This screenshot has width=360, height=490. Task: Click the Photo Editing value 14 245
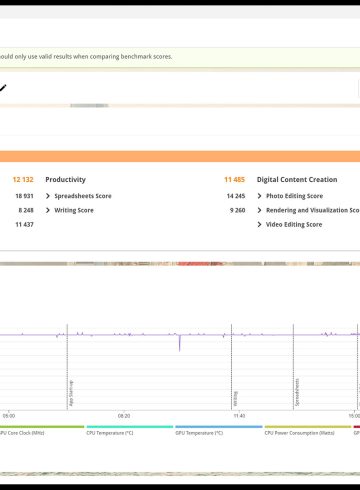point(236,196)
